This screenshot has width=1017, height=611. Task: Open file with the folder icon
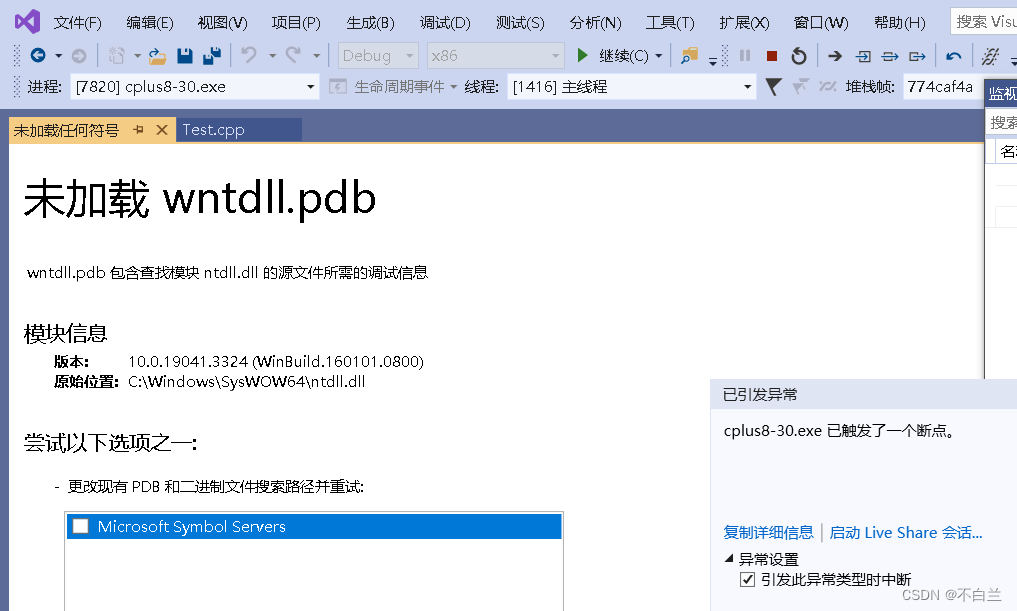click(x=157, y=56)
